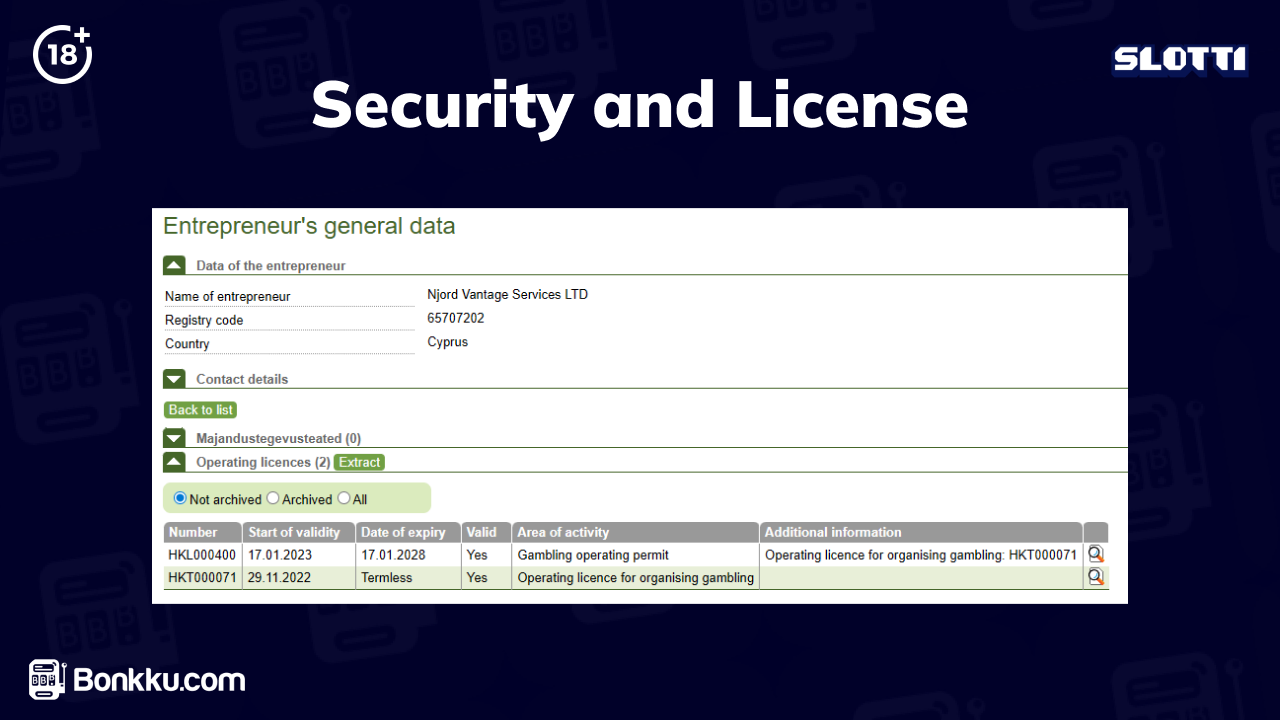Sort by Date of expiry column header
This screenshot has width=1280, height=720.
408,532
